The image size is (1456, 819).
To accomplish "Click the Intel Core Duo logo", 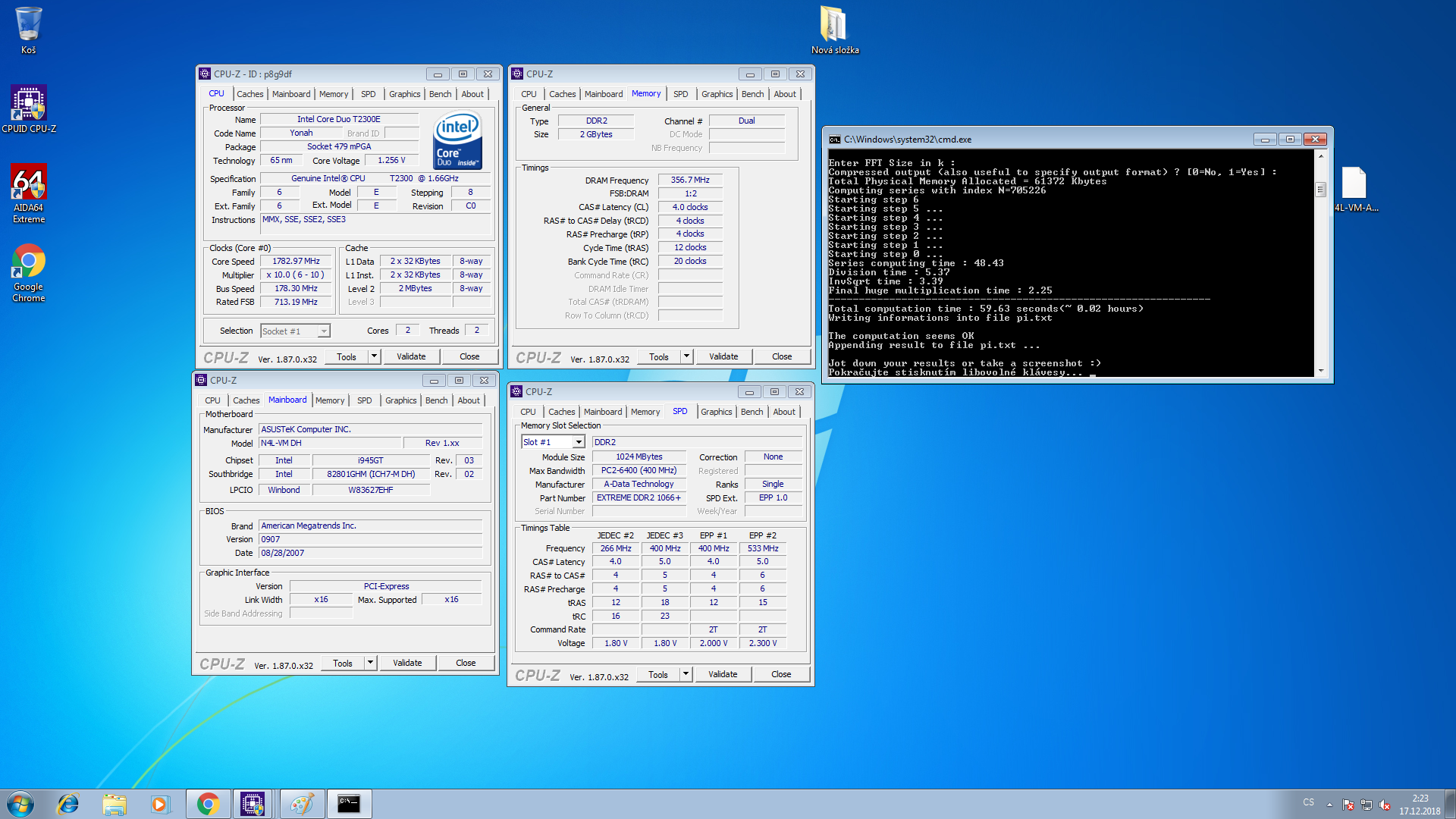I will click(457, 140).
